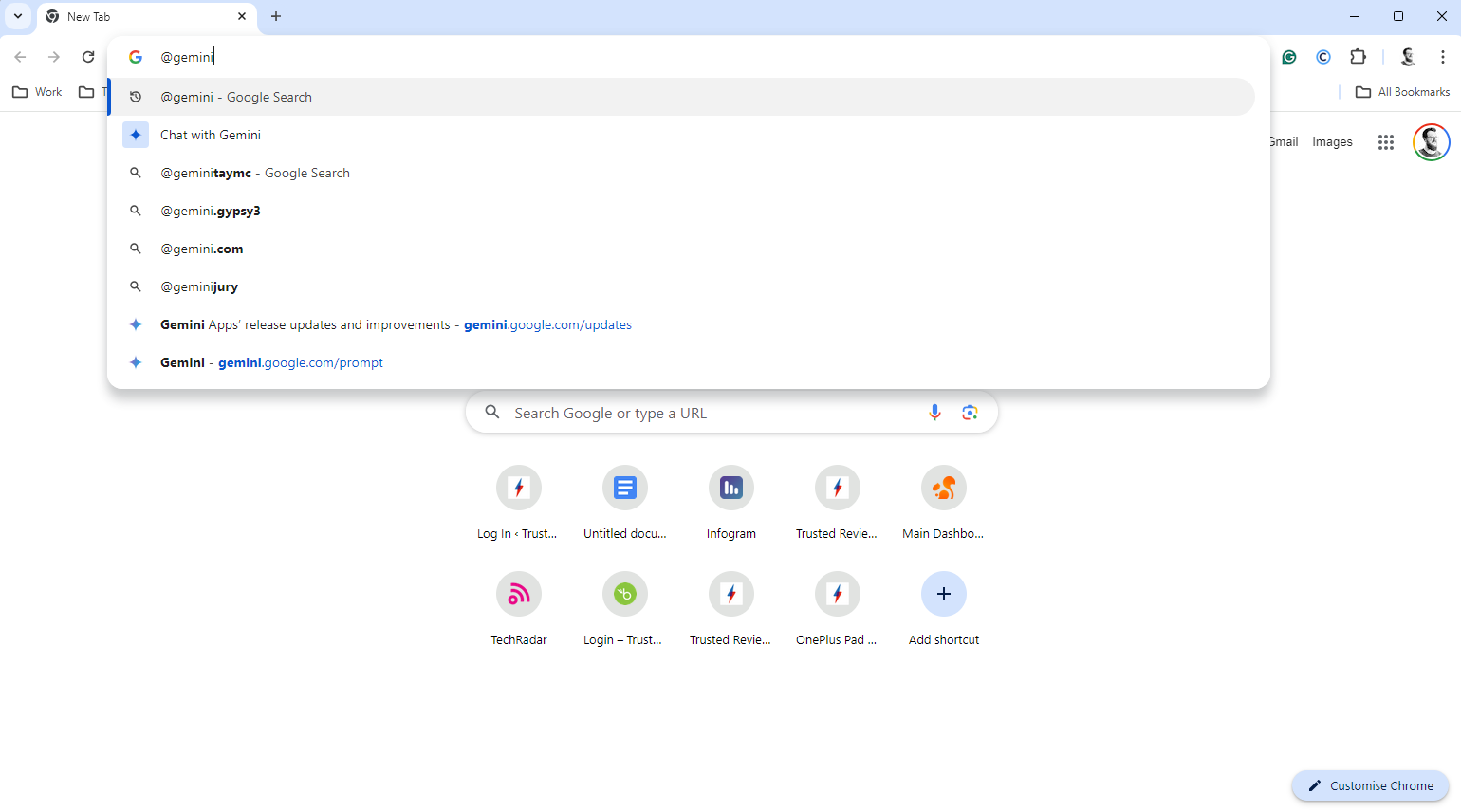The width and height of the screenshot is (1461, 812).
Task: Go back with the back arrow
Action: tap(20, 57)
